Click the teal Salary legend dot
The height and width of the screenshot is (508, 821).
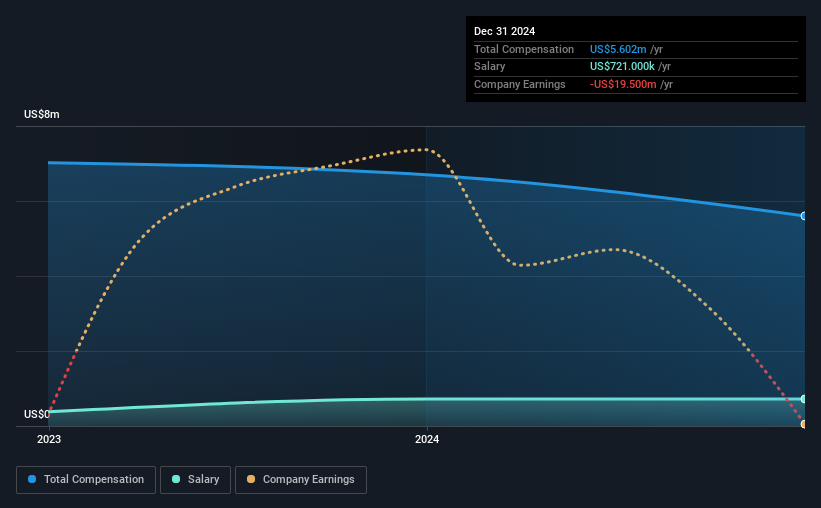[x=176, y=479]
